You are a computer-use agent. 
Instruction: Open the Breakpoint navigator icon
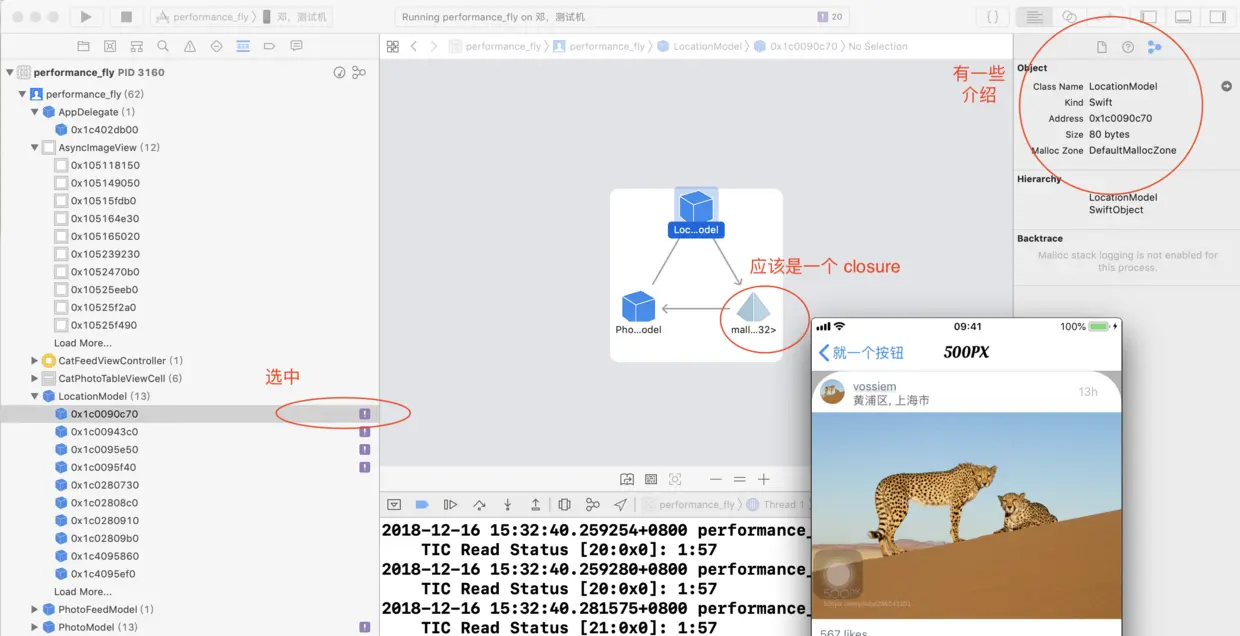click(269, 46)
